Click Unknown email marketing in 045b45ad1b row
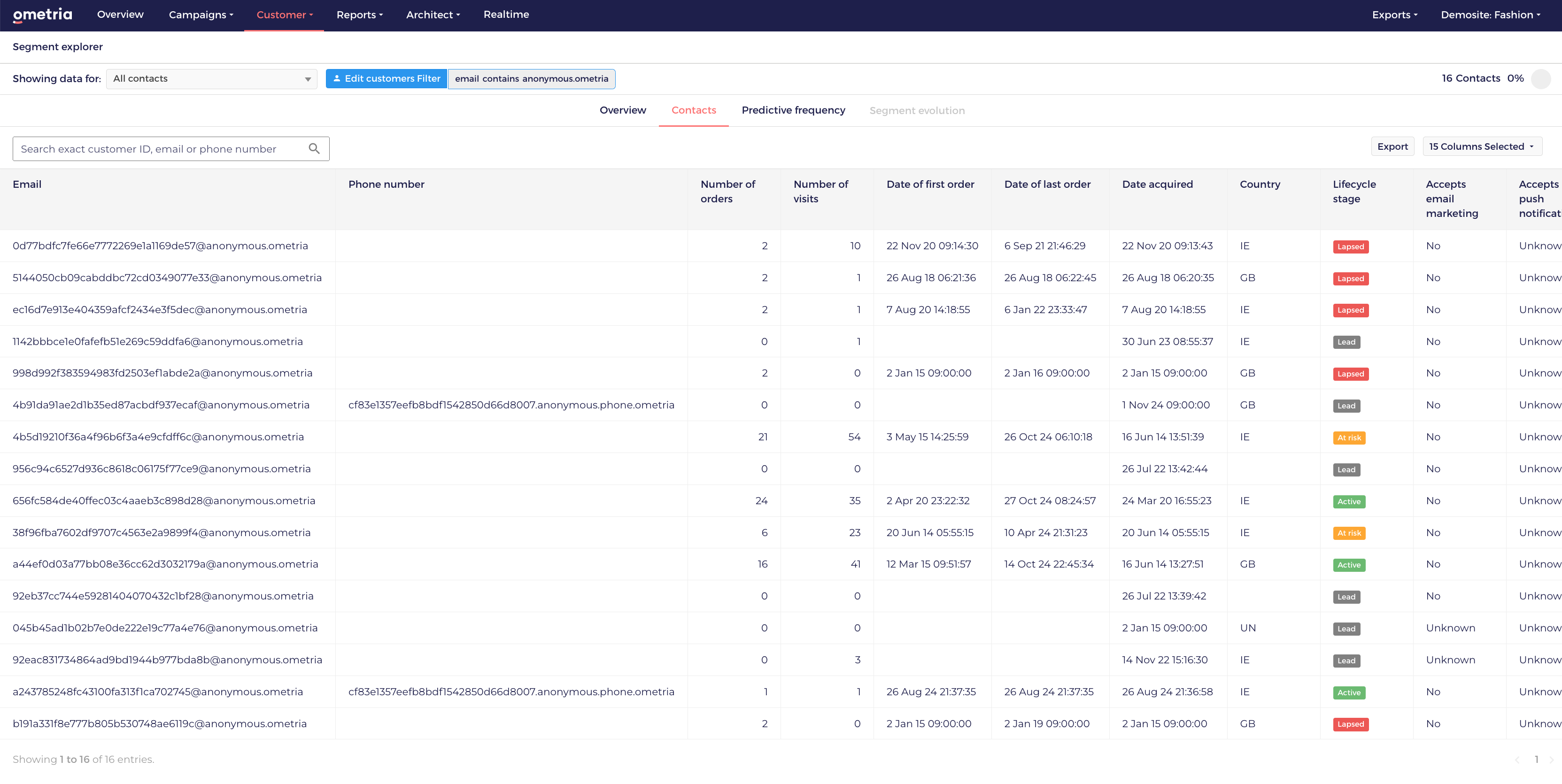 tap(1450, 628)
